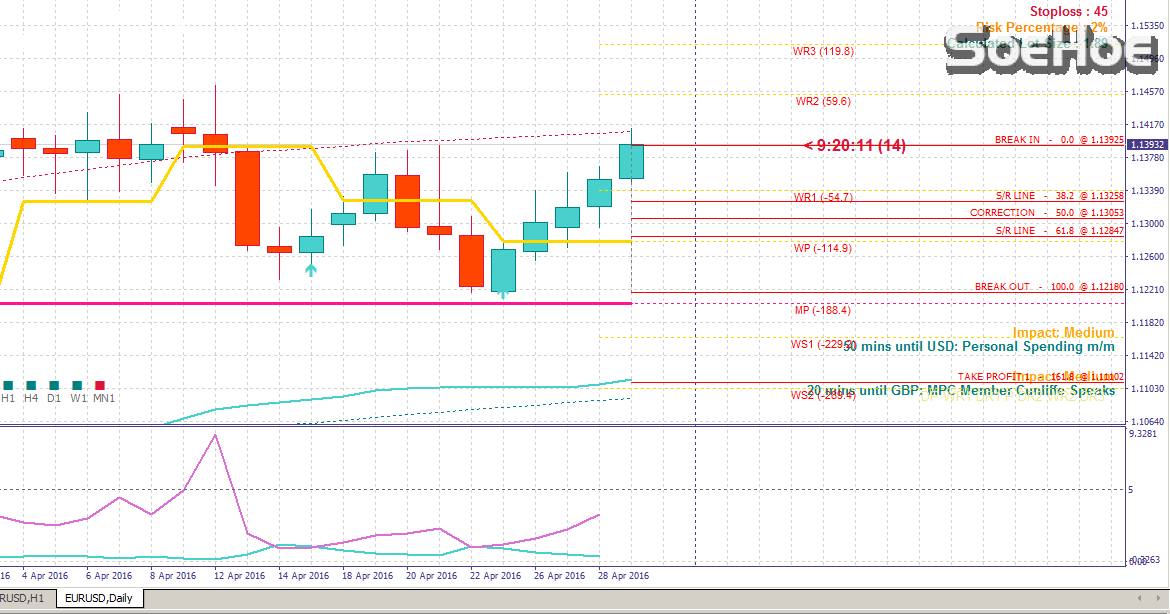The image size is (1170, 614).
Task: Select the thick magenta horizontal line
Action: pyautogui.click(x=300, y=303)
